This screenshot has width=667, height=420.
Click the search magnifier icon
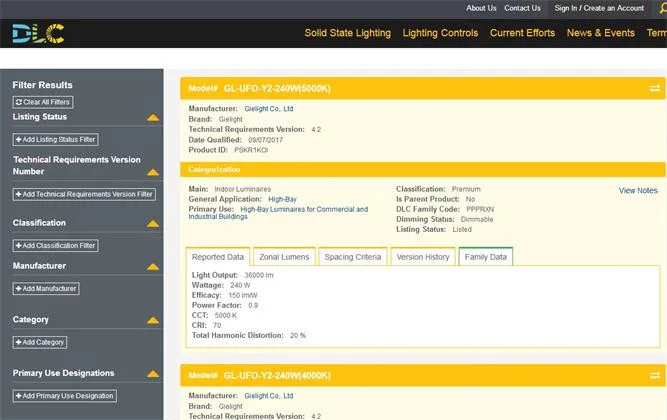pos(661,8)
